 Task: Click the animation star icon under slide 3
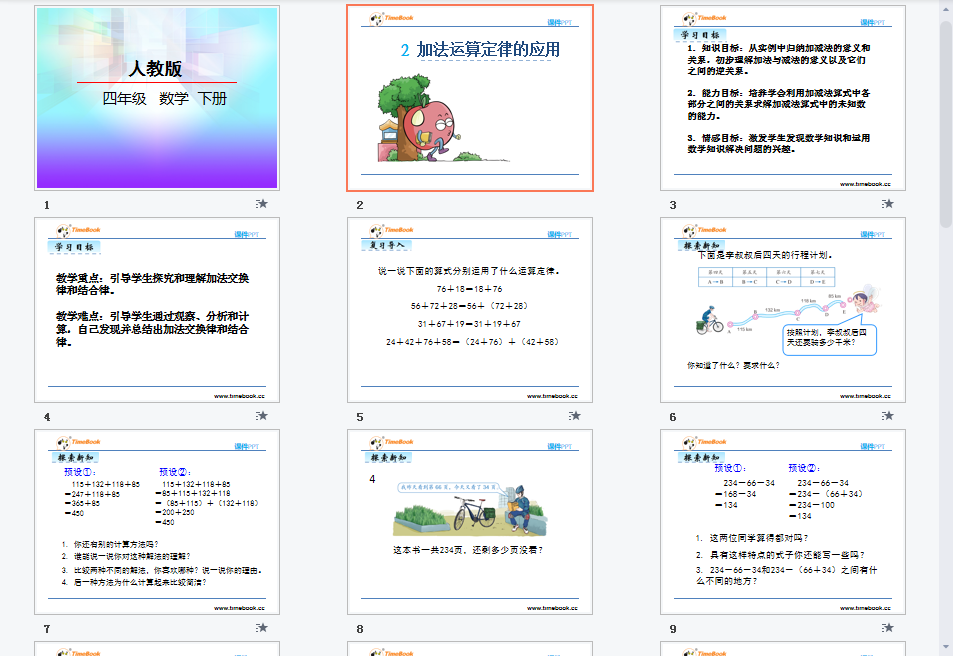[x=888, y=204]
